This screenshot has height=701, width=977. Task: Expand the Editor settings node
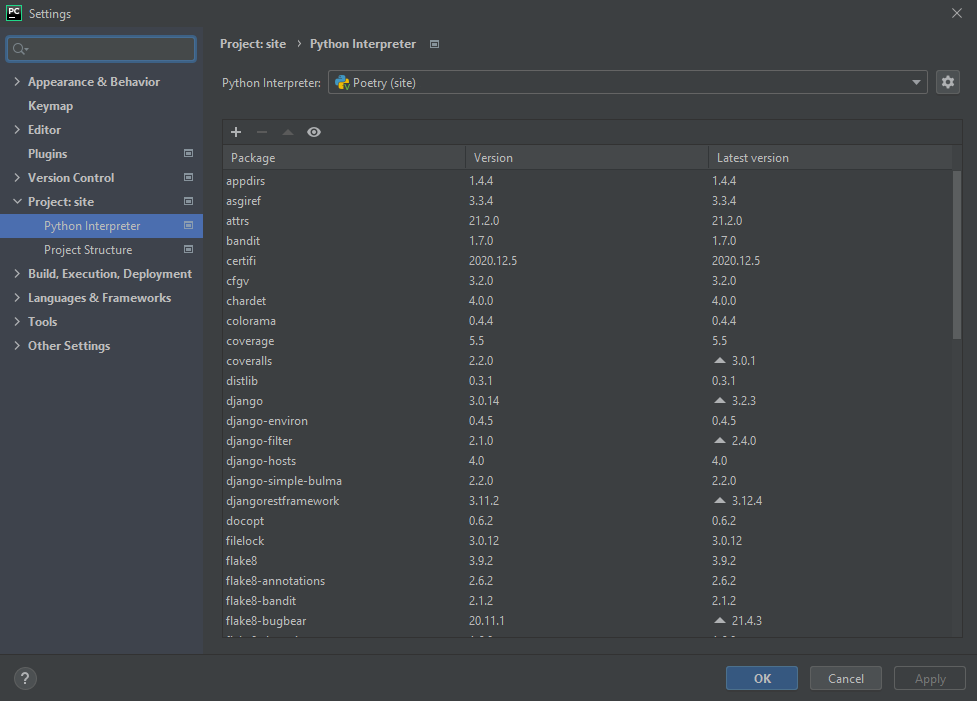pos(18,129)
